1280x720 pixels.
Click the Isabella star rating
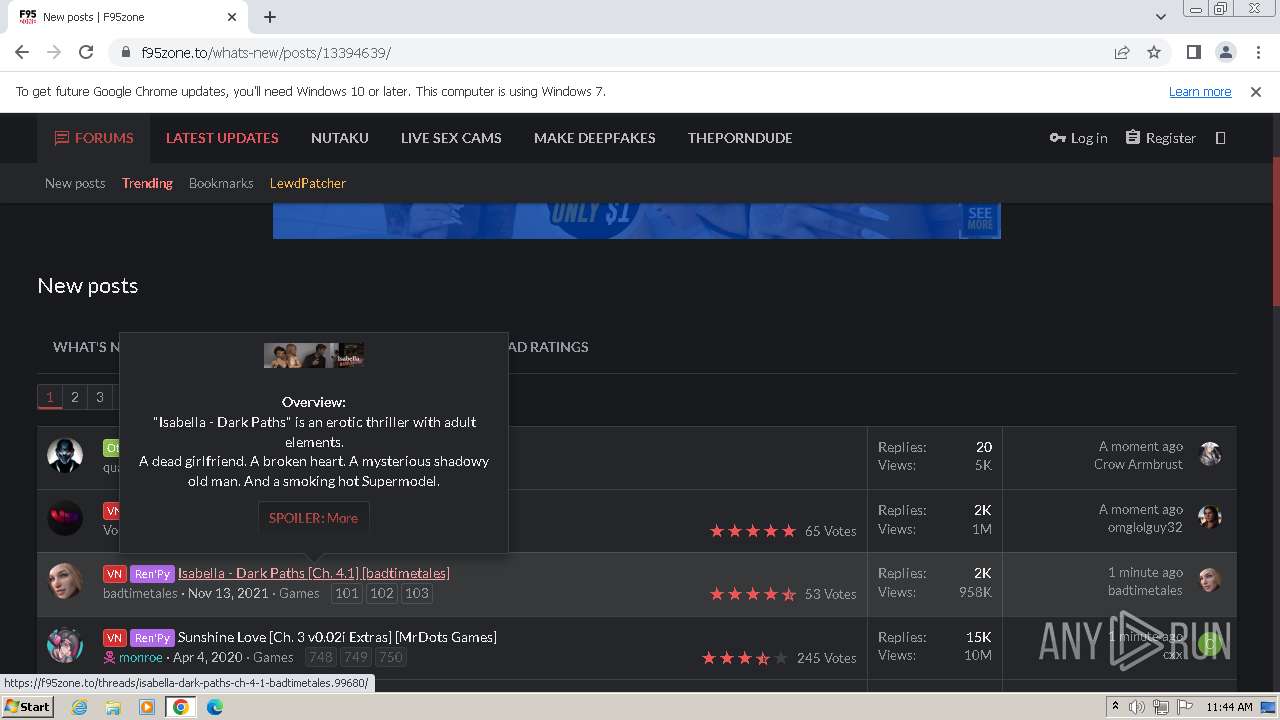[753, 594]
